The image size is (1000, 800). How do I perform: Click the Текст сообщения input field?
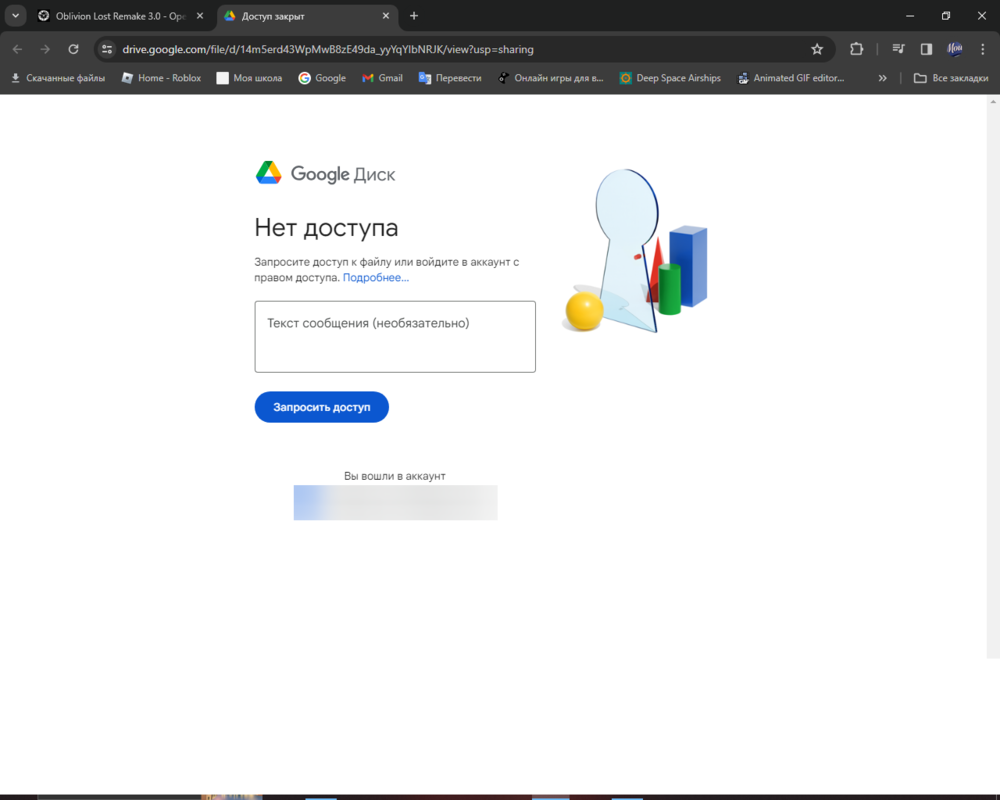click(395, 337)
